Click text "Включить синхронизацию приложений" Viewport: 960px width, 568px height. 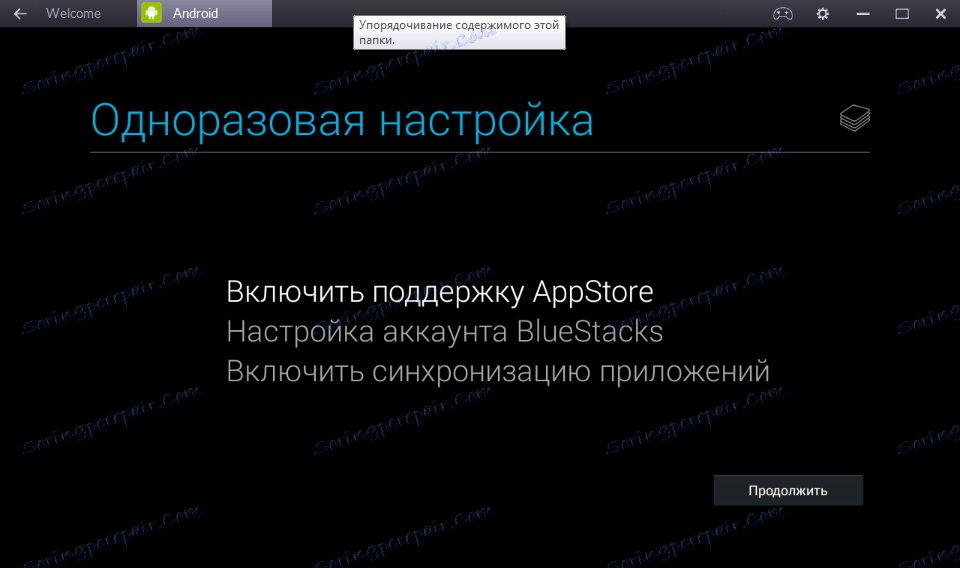point(498,372)
